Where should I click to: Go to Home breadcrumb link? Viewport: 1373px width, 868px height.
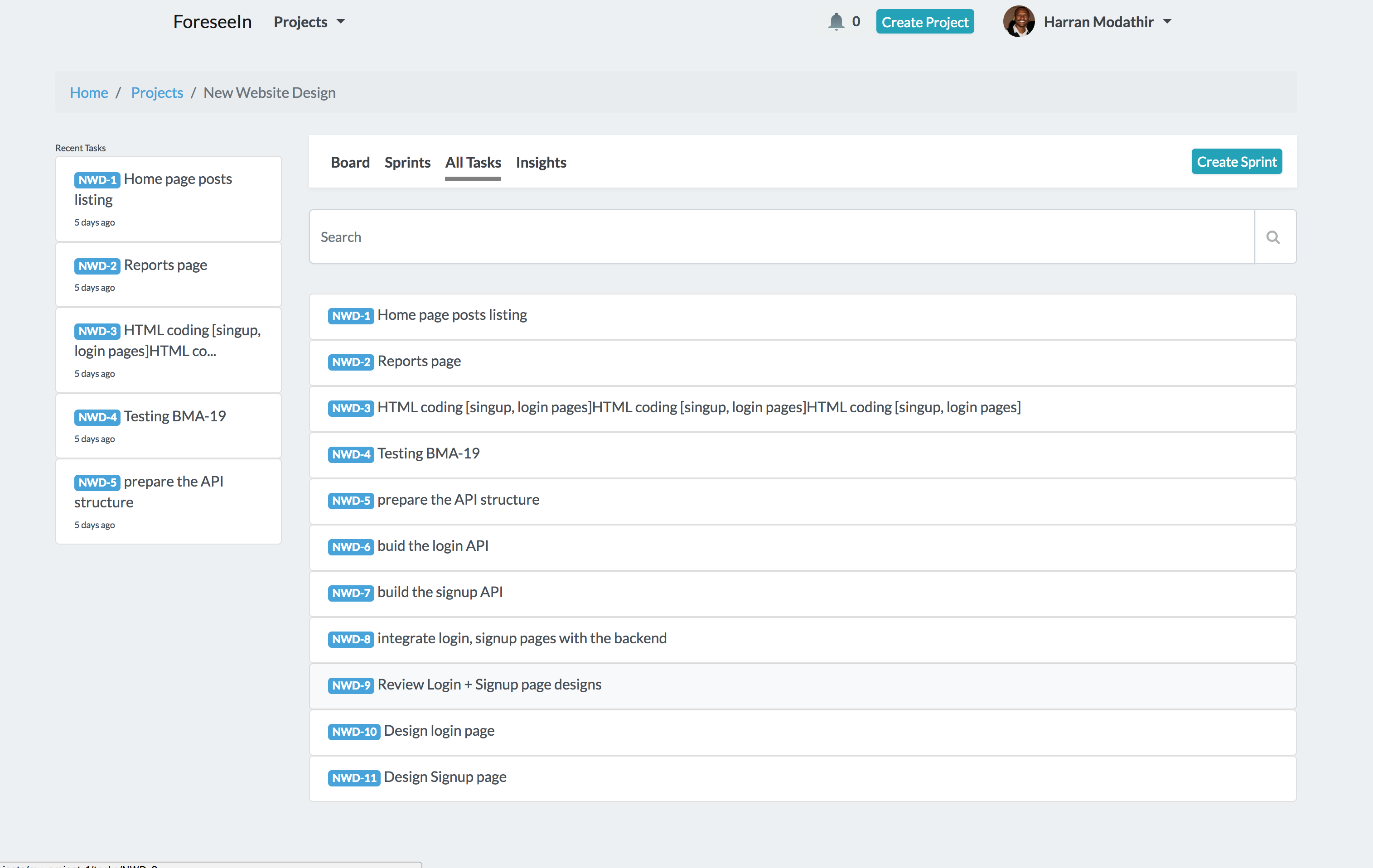tap(89, 92)
